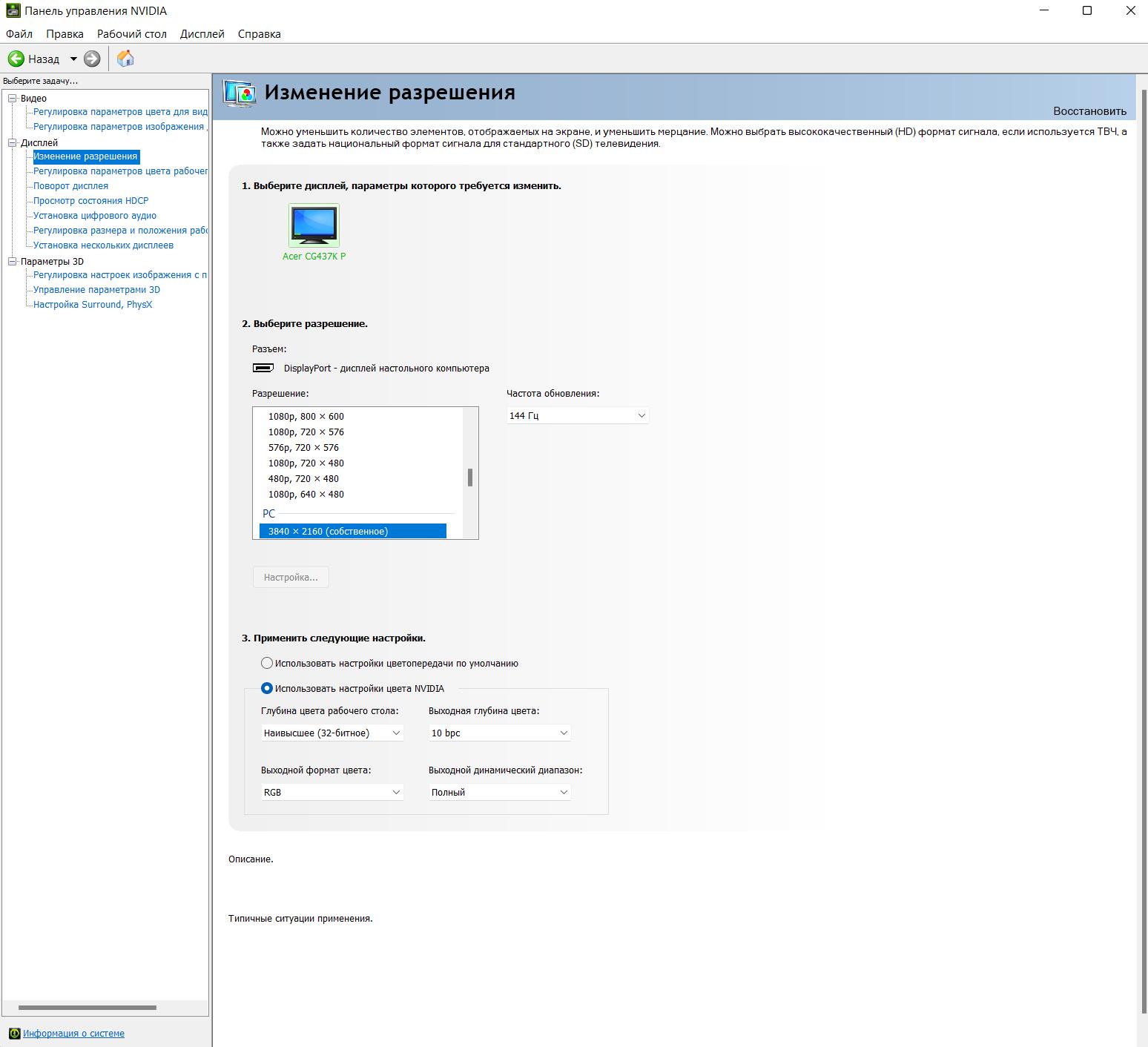Select resolution 480p, 720 × 480
The image size is (1148, 1047).
click(x=303, y=478)
